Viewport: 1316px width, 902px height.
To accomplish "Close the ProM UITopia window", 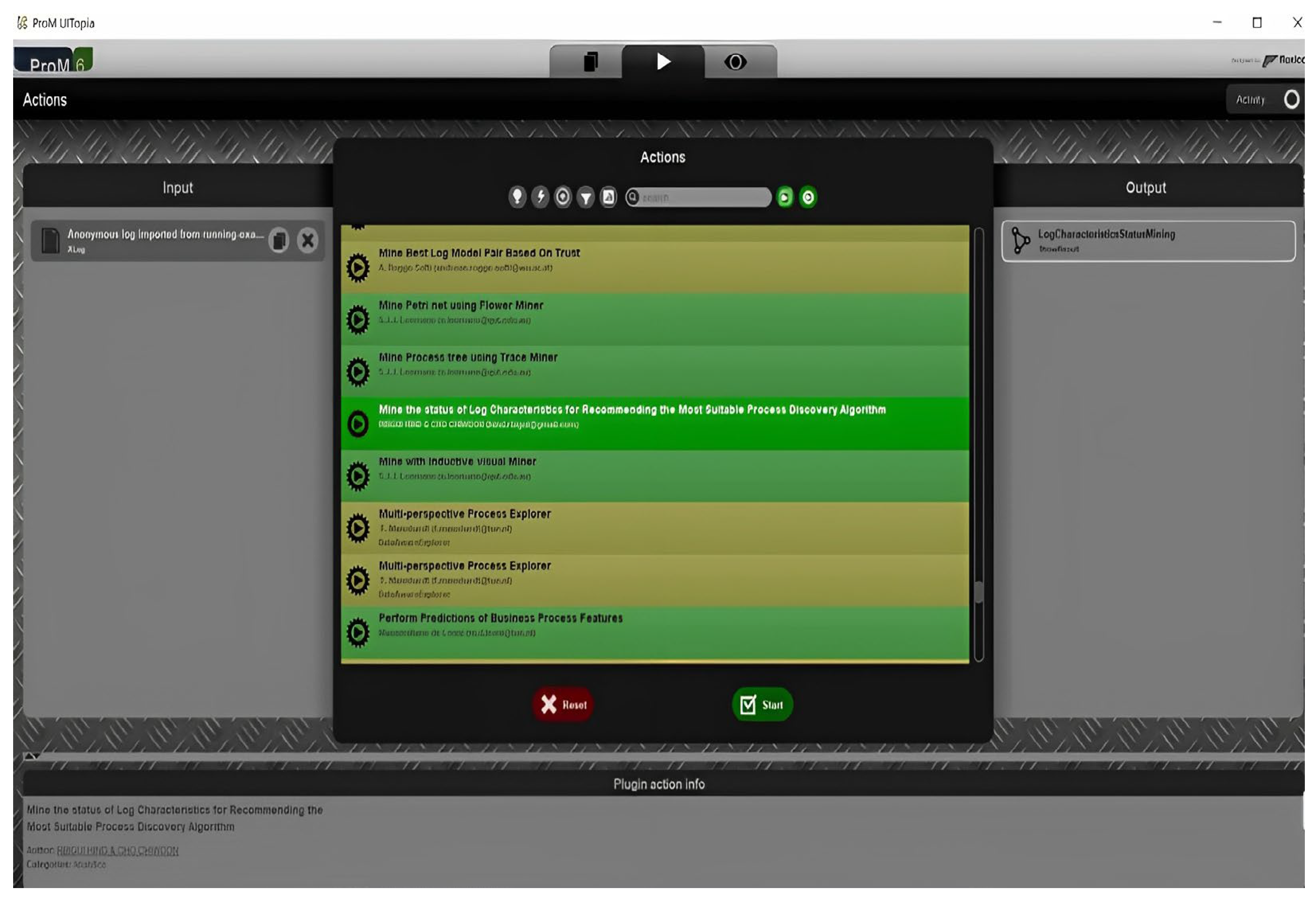I will (x=1297, y=23).
